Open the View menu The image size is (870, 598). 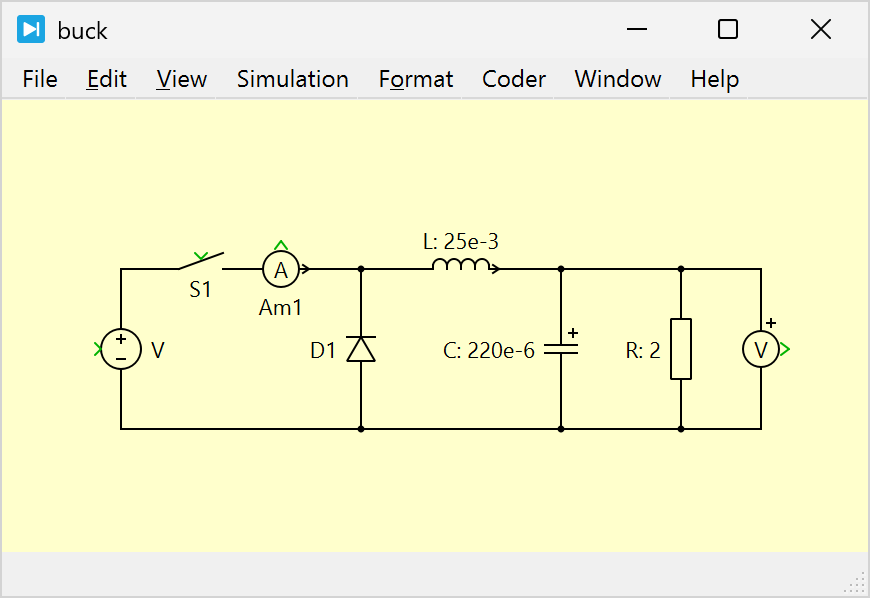click(182, 79)
